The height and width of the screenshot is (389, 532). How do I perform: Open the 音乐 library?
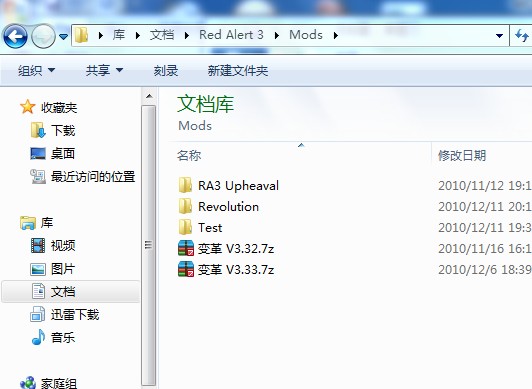click(x=63, y=337)
